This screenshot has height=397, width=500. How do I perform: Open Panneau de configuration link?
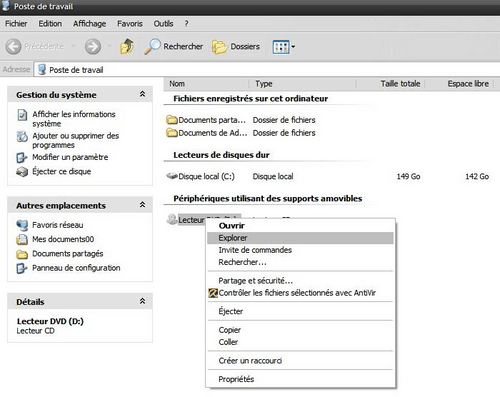click(x=76, y=268)
